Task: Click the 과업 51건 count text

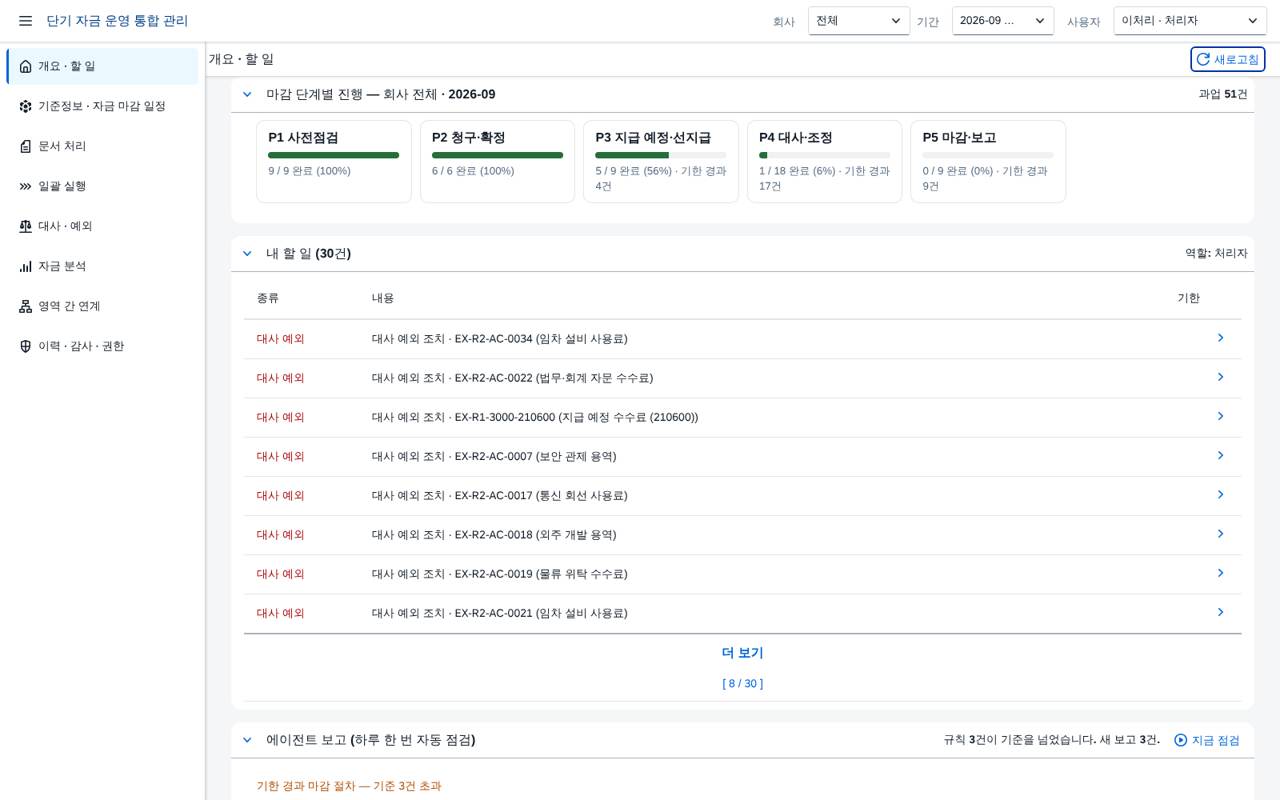Action: (x=1223, y=94)
